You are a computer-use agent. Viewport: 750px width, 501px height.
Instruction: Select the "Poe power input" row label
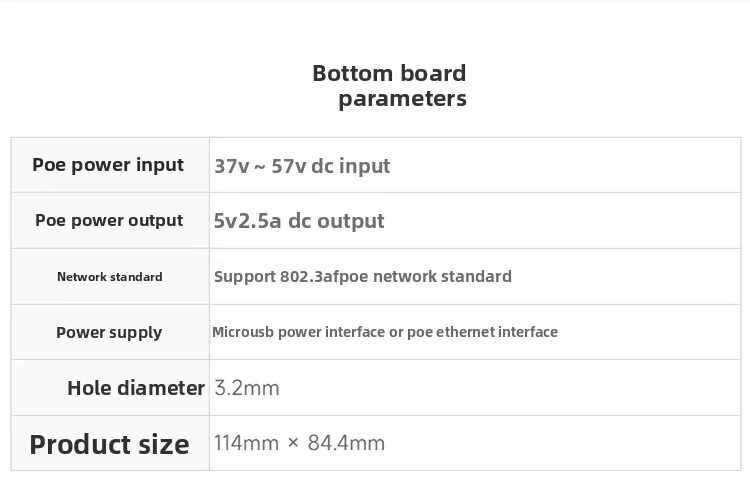(108, 165)
